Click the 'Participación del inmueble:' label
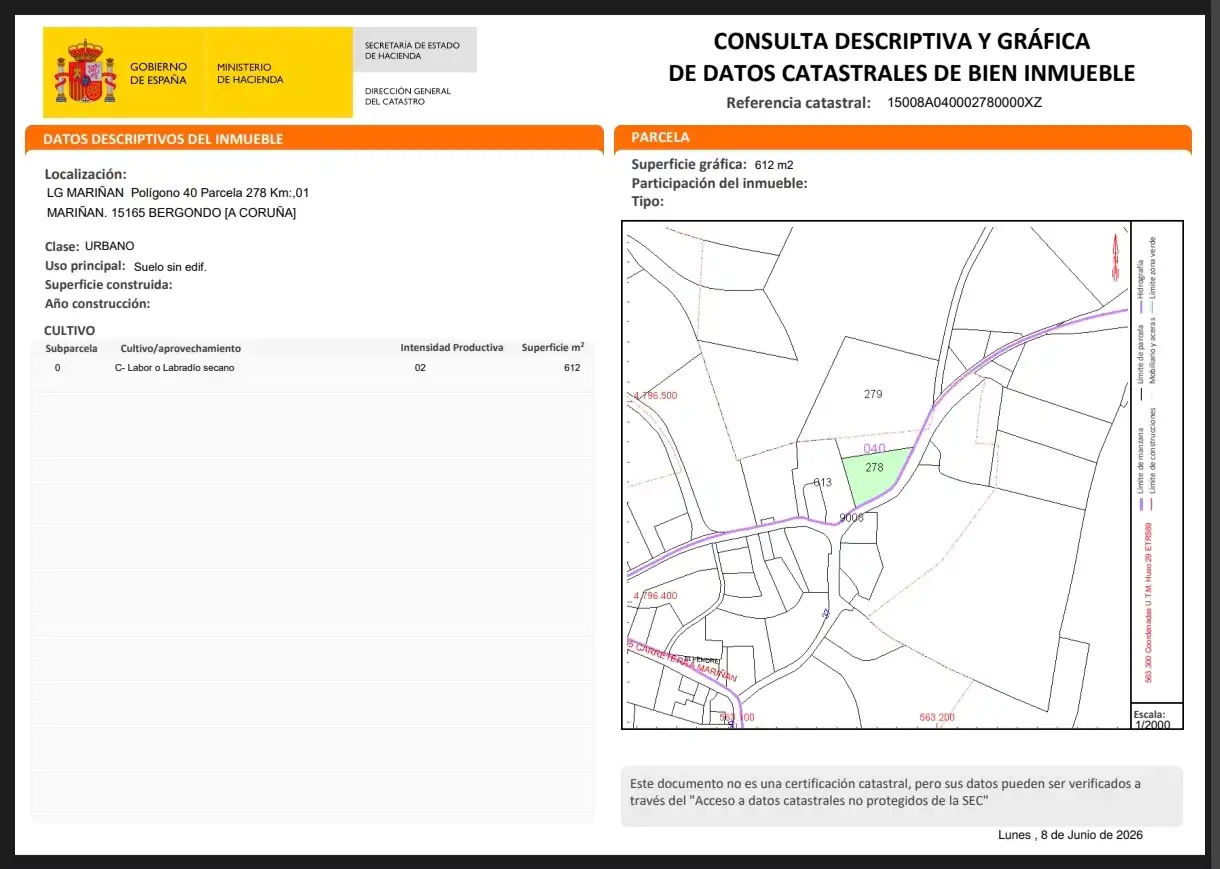 point(719,183)
